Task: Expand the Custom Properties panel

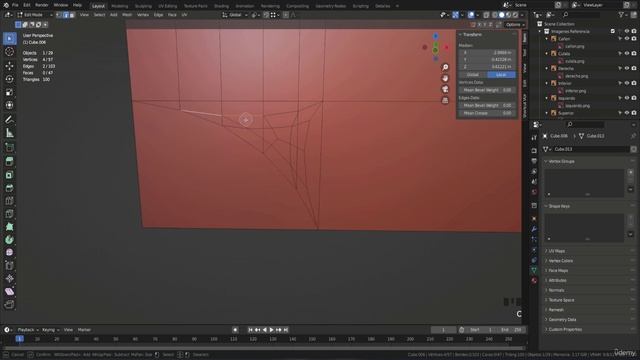Action: coord(564,329)
